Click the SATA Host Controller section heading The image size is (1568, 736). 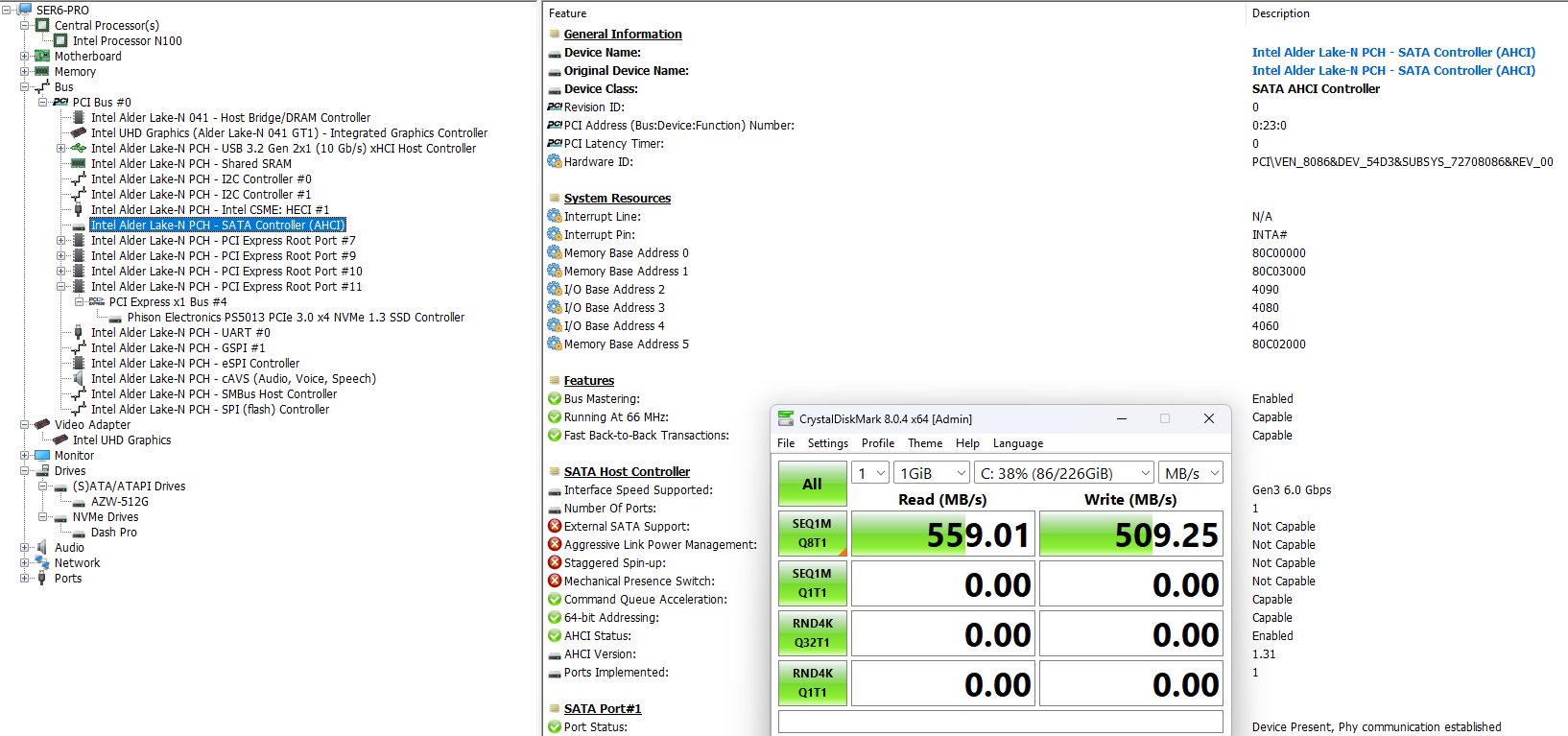(627, 471)
